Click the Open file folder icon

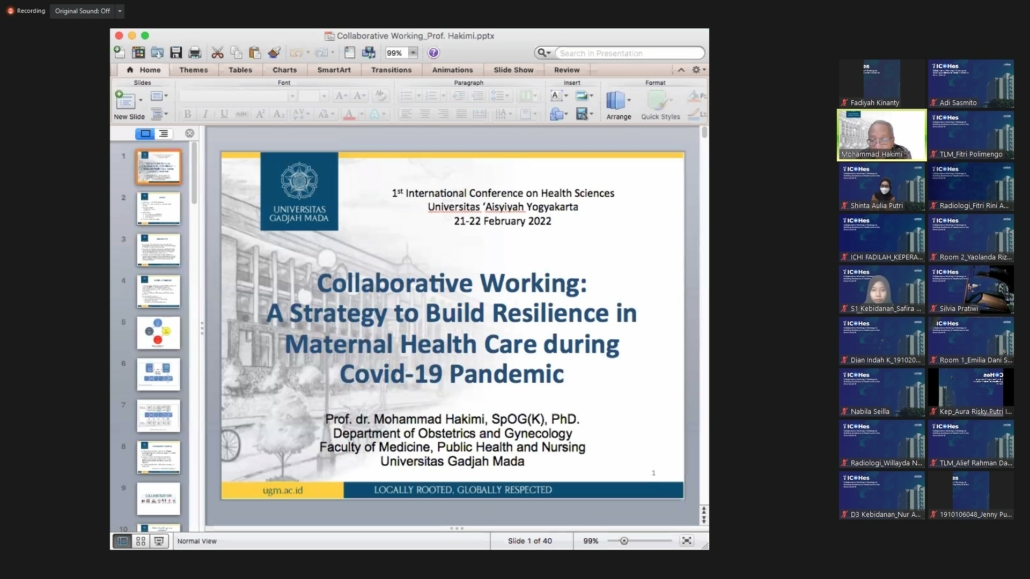tap(158, 53)
